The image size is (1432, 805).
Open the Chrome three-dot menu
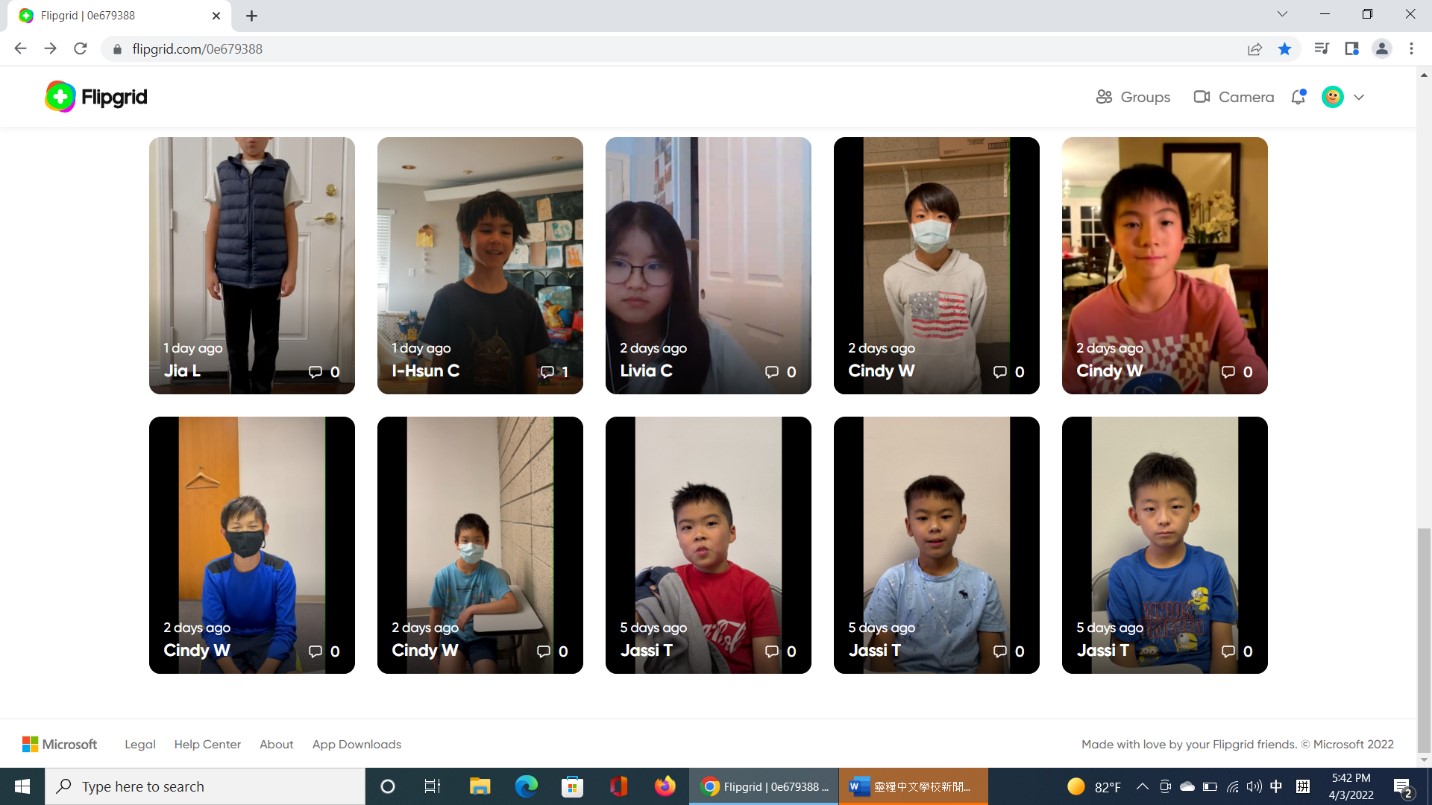[1411, 49]
